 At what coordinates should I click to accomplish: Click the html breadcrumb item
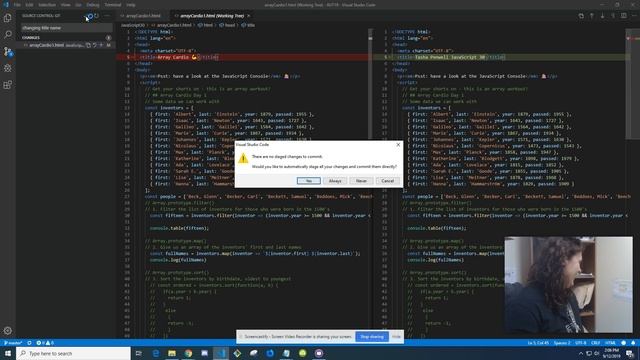pos(205,25)
